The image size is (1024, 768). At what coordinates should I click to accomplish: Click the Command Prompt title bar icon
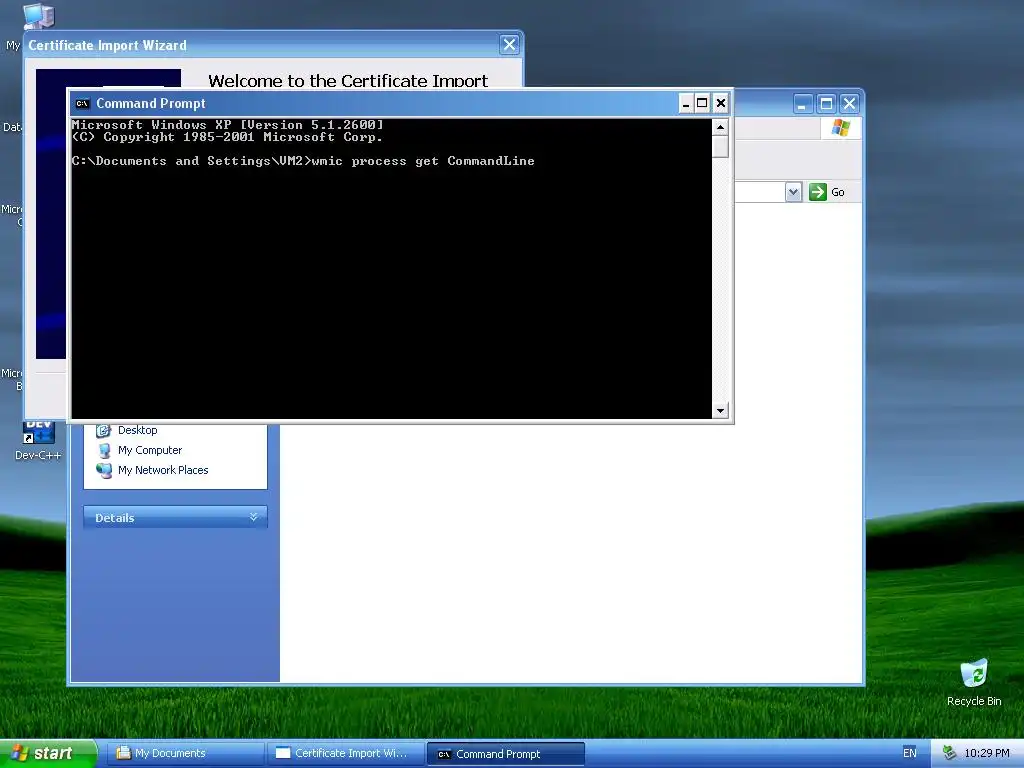(82, 103)
